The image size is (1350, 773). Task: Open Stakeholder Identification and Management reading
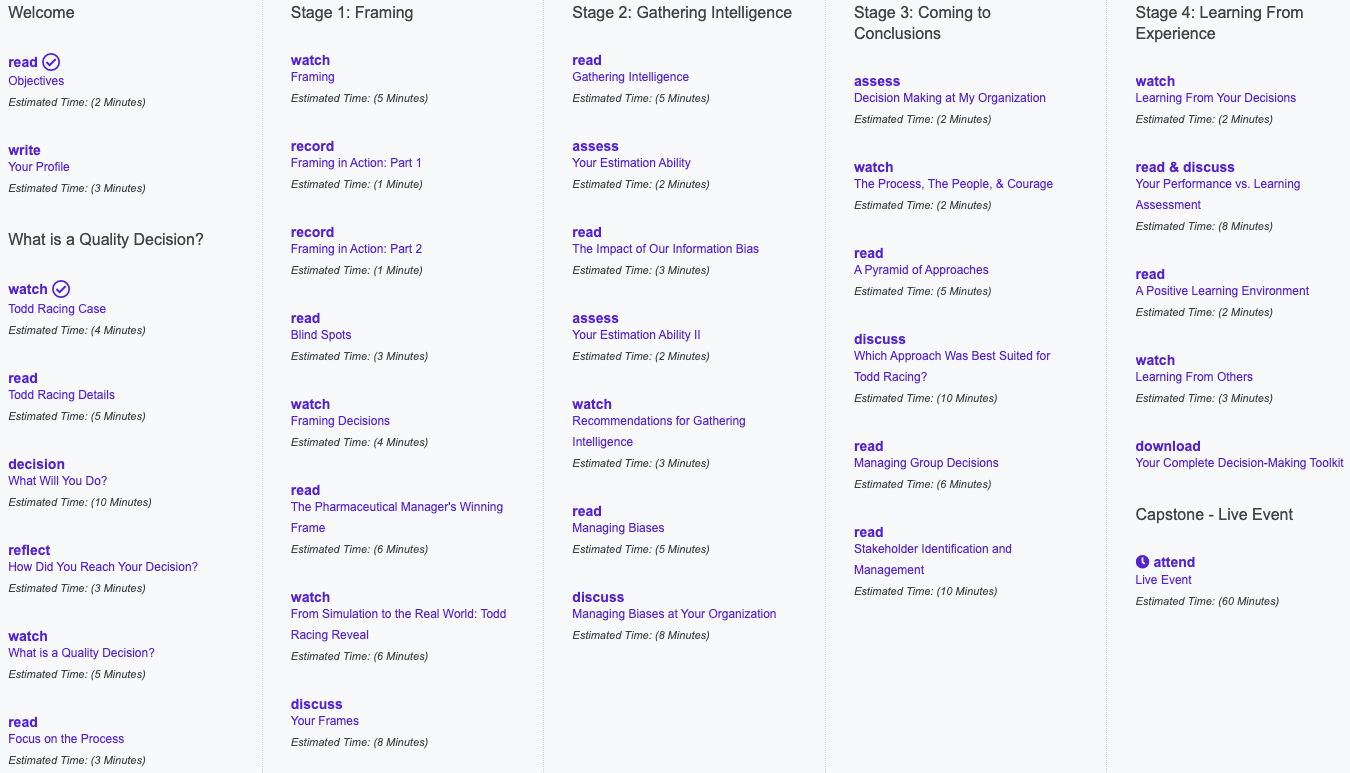coord(932,549)
